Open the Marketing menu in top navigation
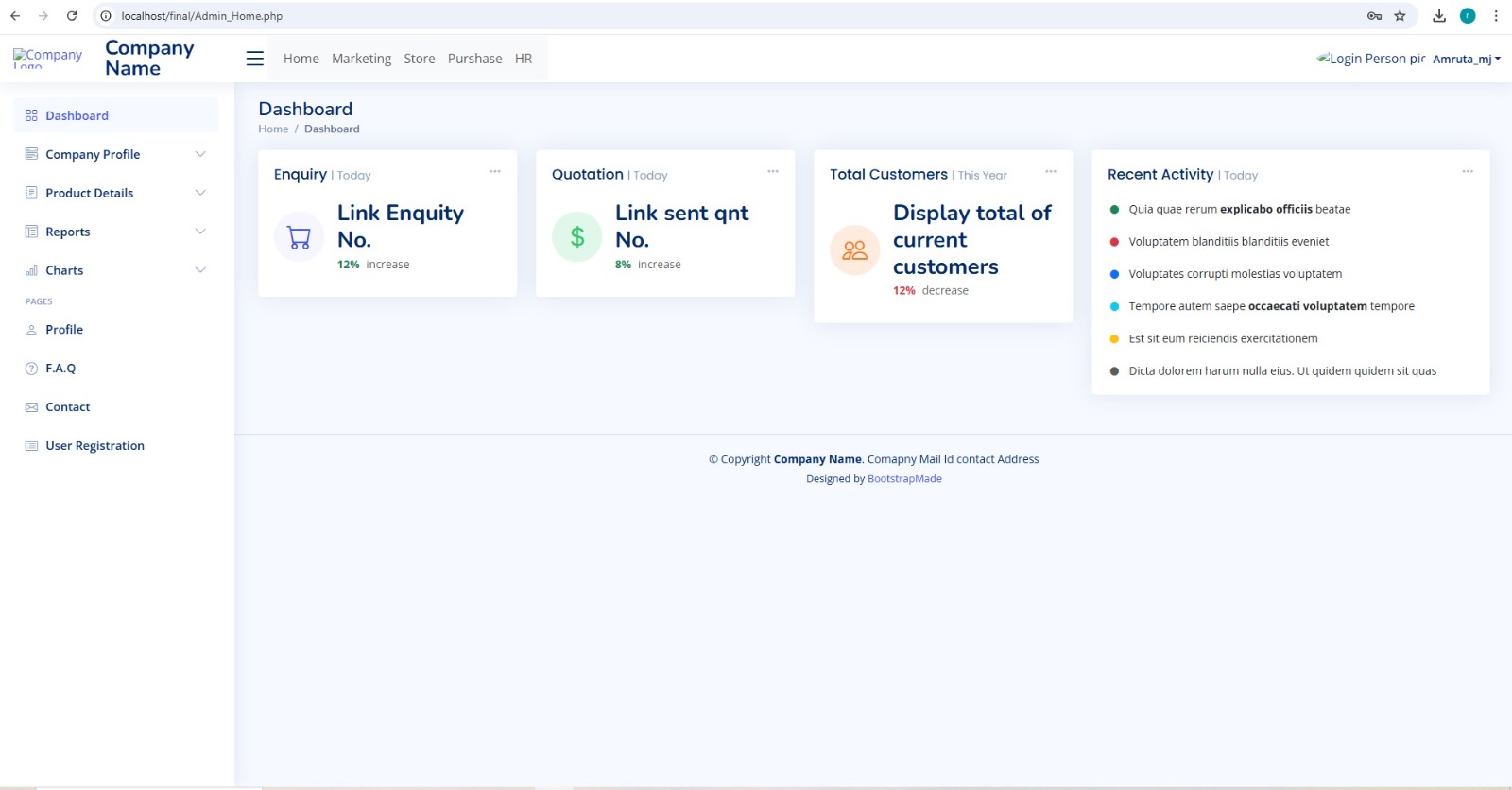1512x790 pixels. [x=361, y=59]
